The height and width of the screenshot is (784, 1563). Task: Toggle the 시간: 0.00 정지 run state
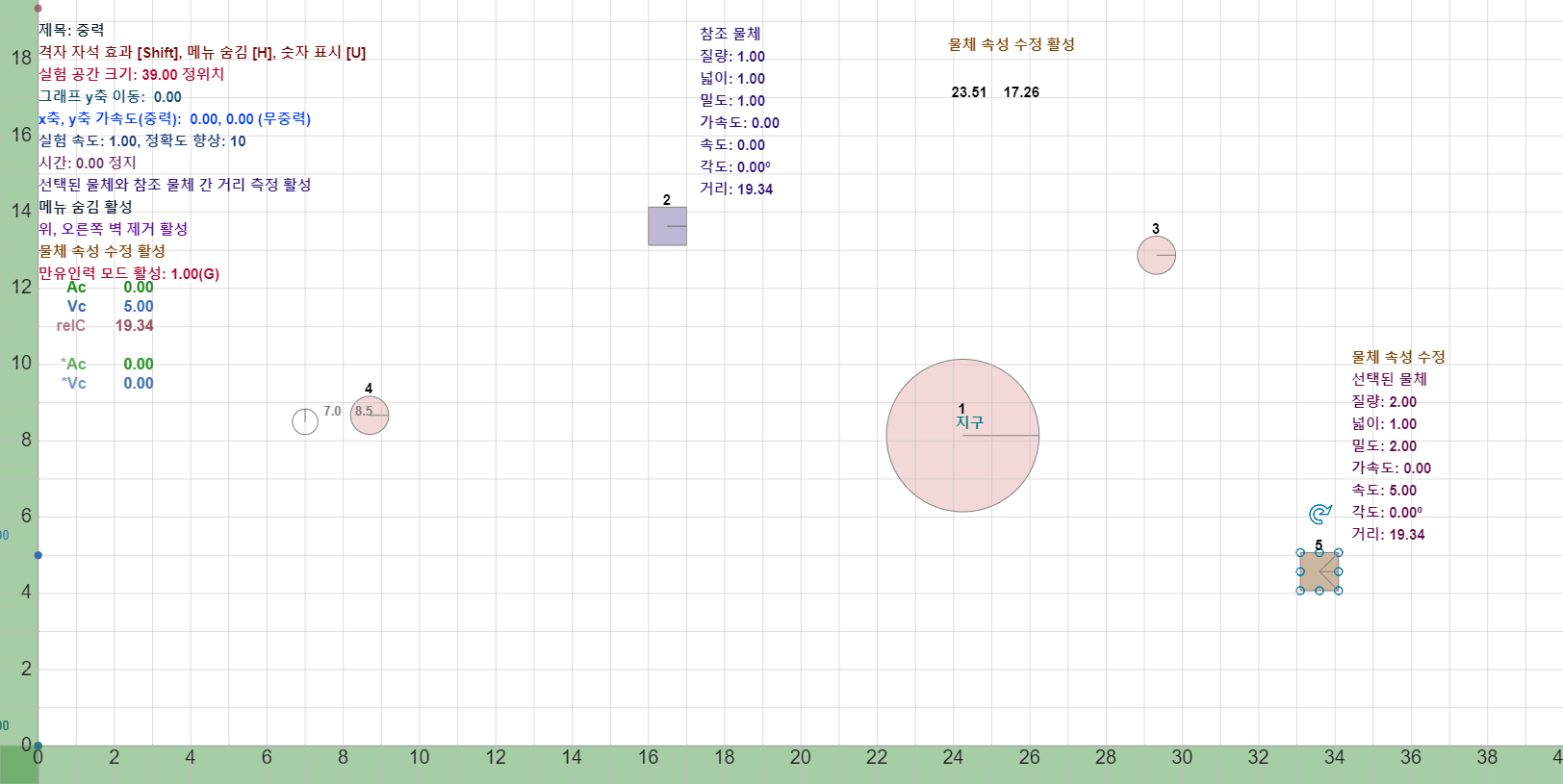[x=88, y=163]
